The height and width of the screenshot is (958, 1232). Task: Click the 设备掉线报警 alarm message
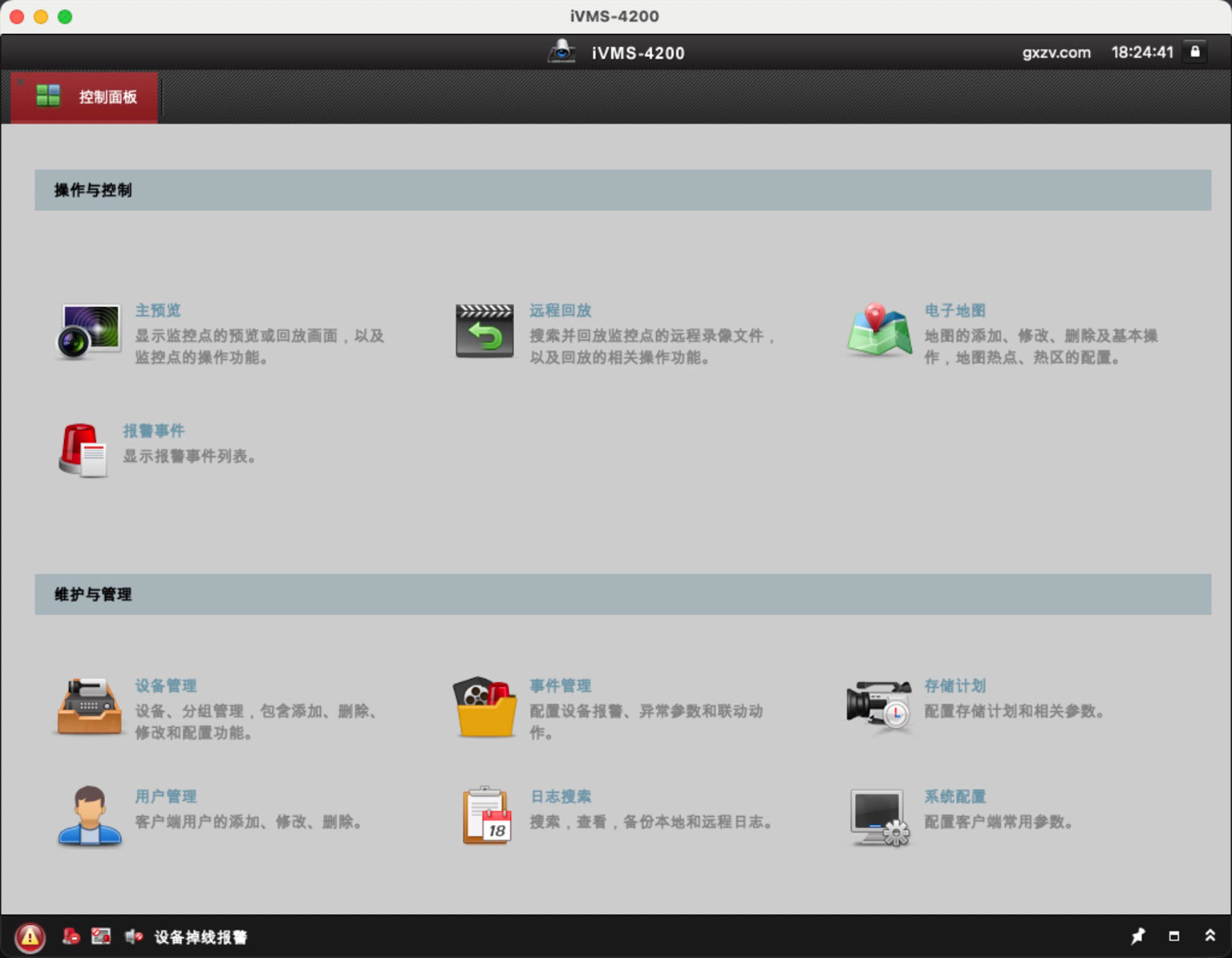201,936
